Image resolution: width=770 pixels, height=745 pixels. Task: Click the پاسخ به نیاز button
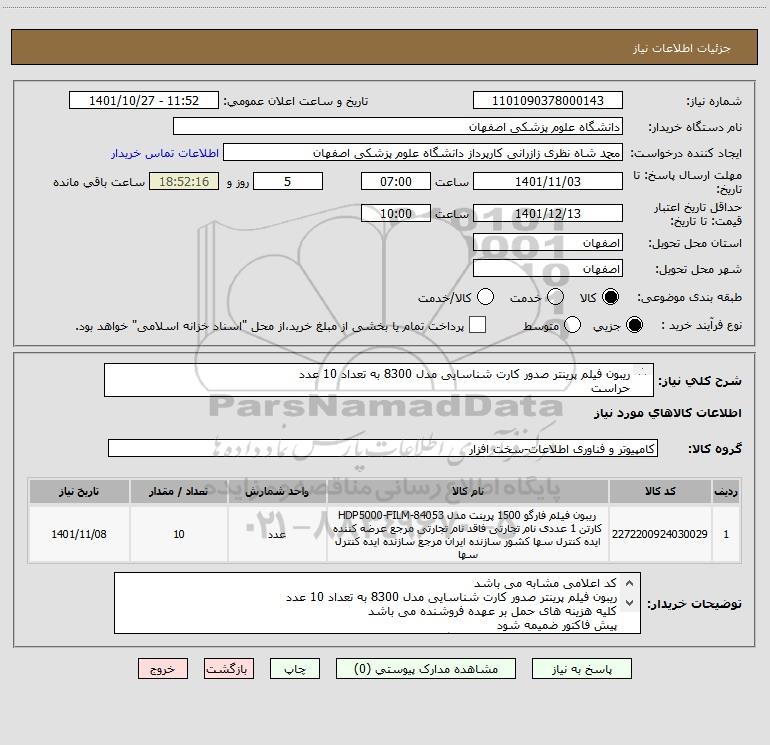pos(581,669)
